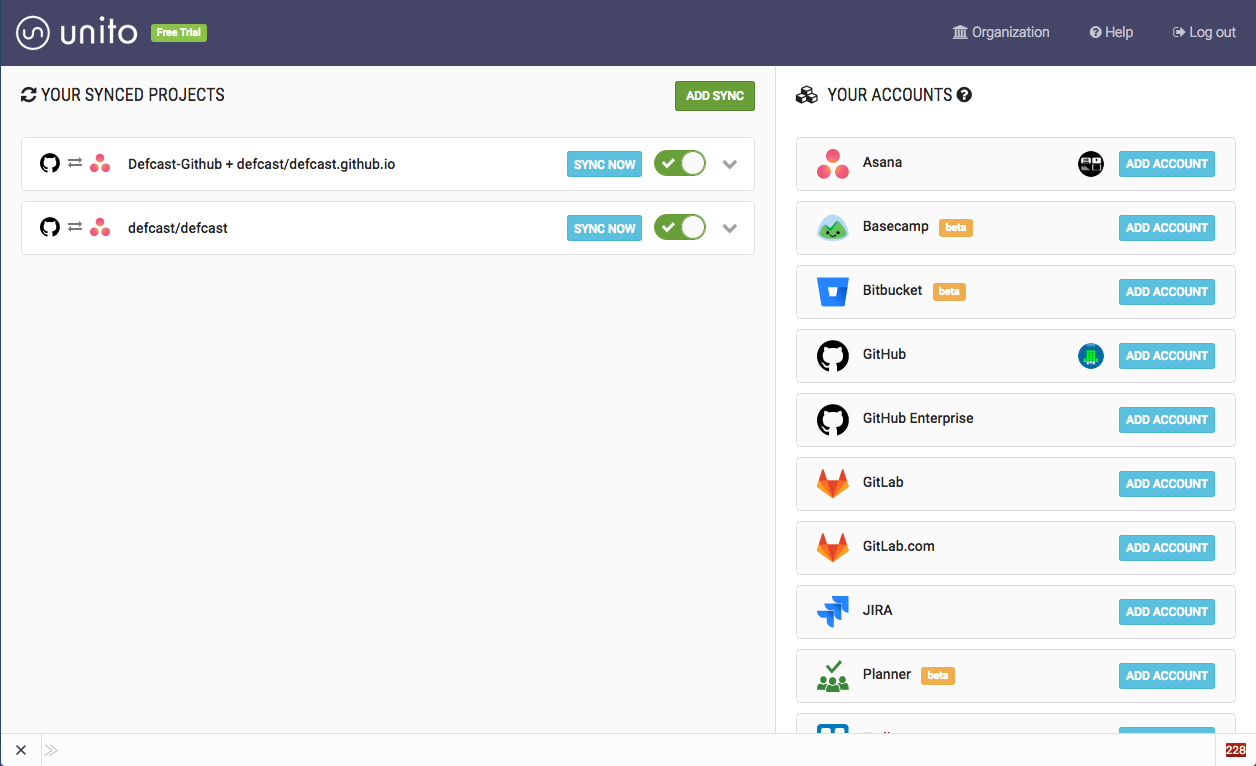Image resolution: width=1256 pixels, height=766 pixels.
Task: Click the GitHub logo in accounts
Action: [x=833, y=356]
